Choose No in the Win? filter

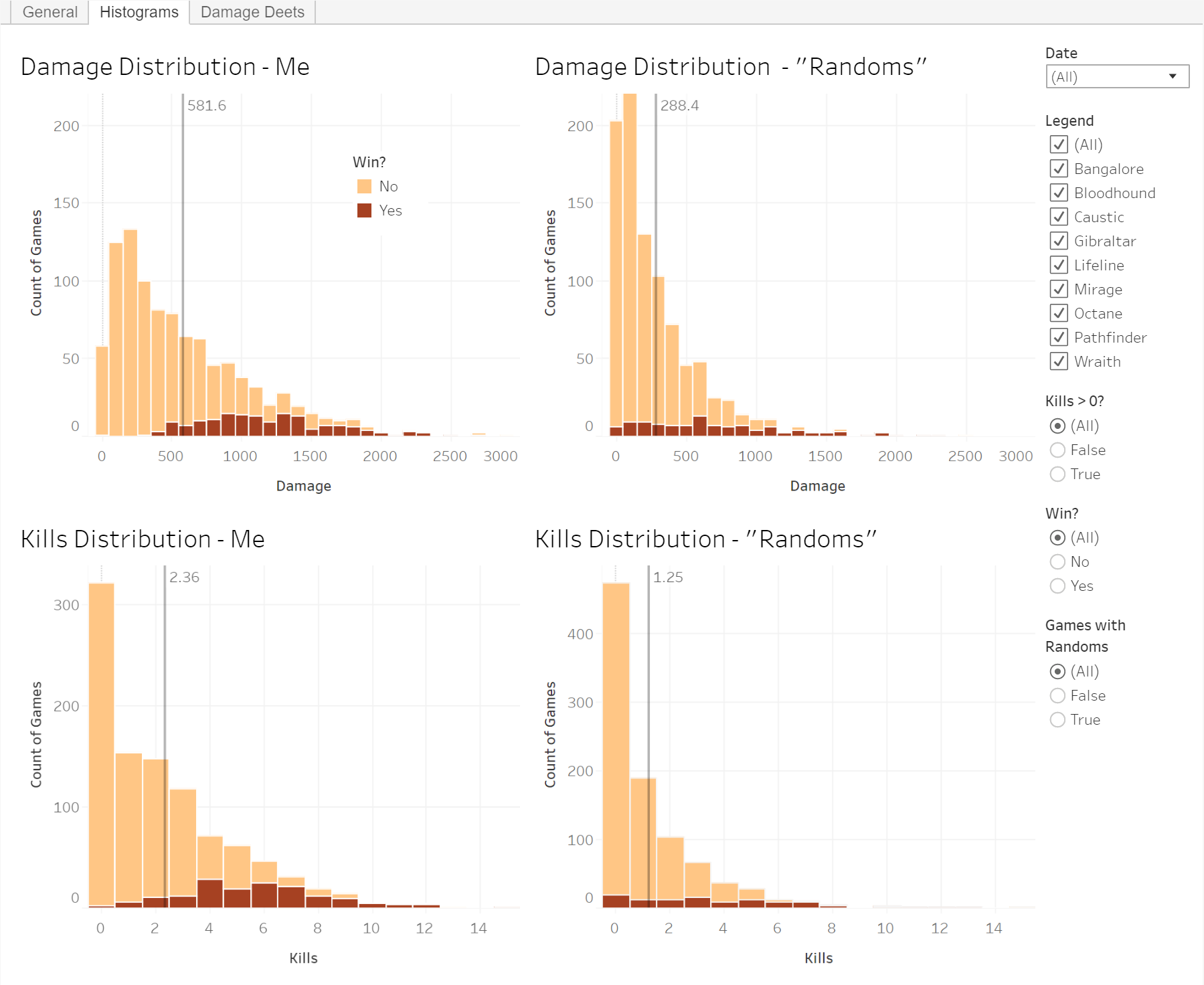1057,562
